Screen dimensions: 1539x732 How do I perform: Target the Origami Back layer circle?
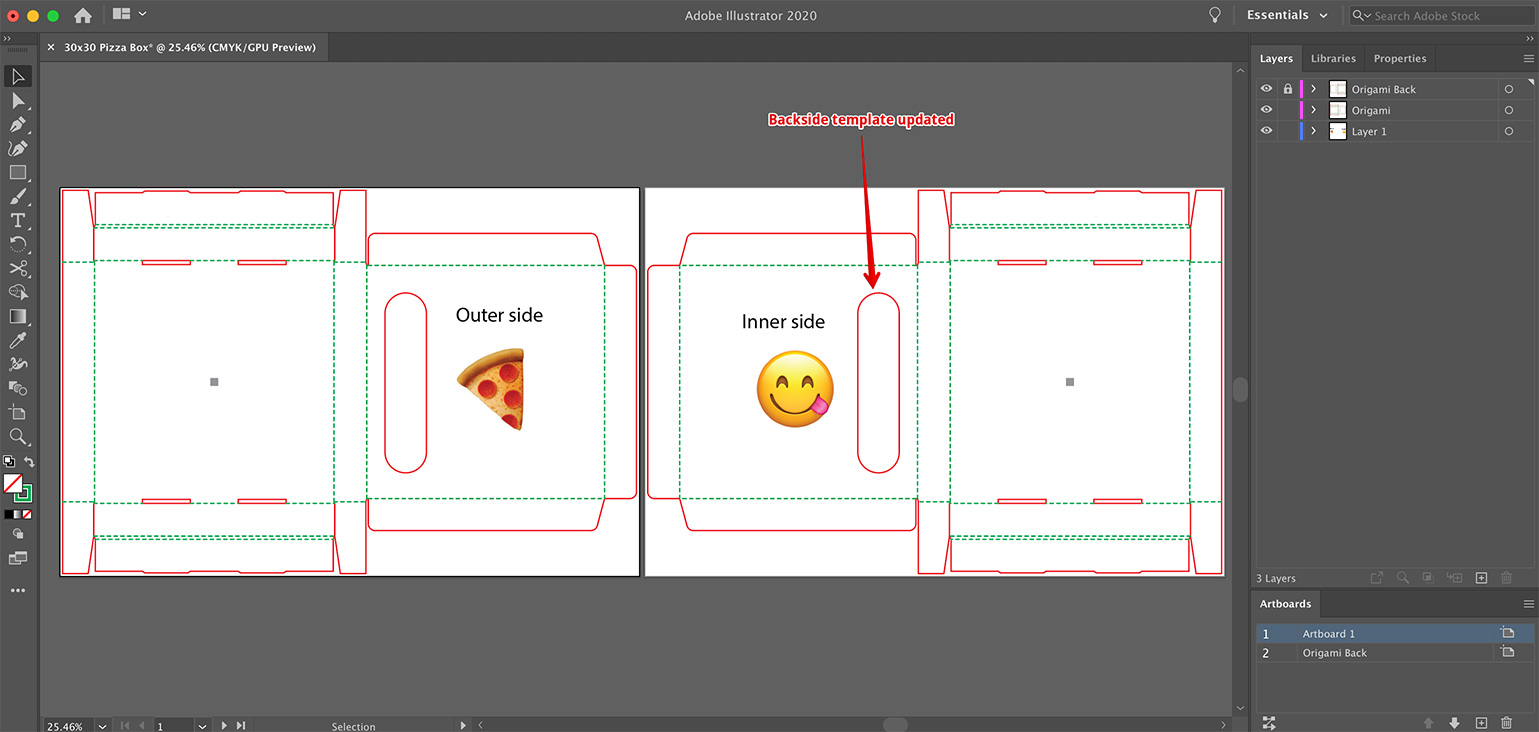pyautogui.click(x=1509, y=89)
